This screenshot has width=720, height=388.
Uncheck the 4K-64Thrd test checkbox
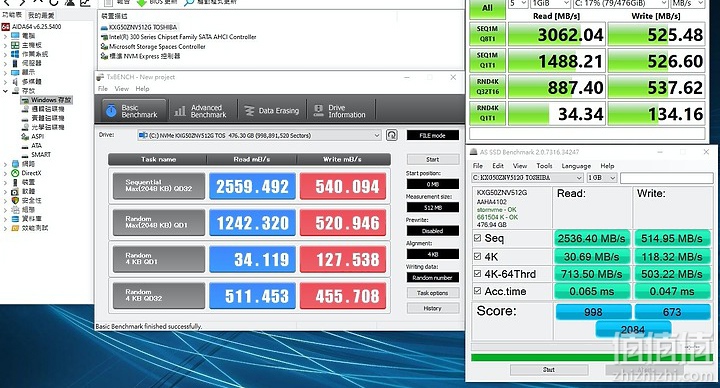click(x=478, y=274)
